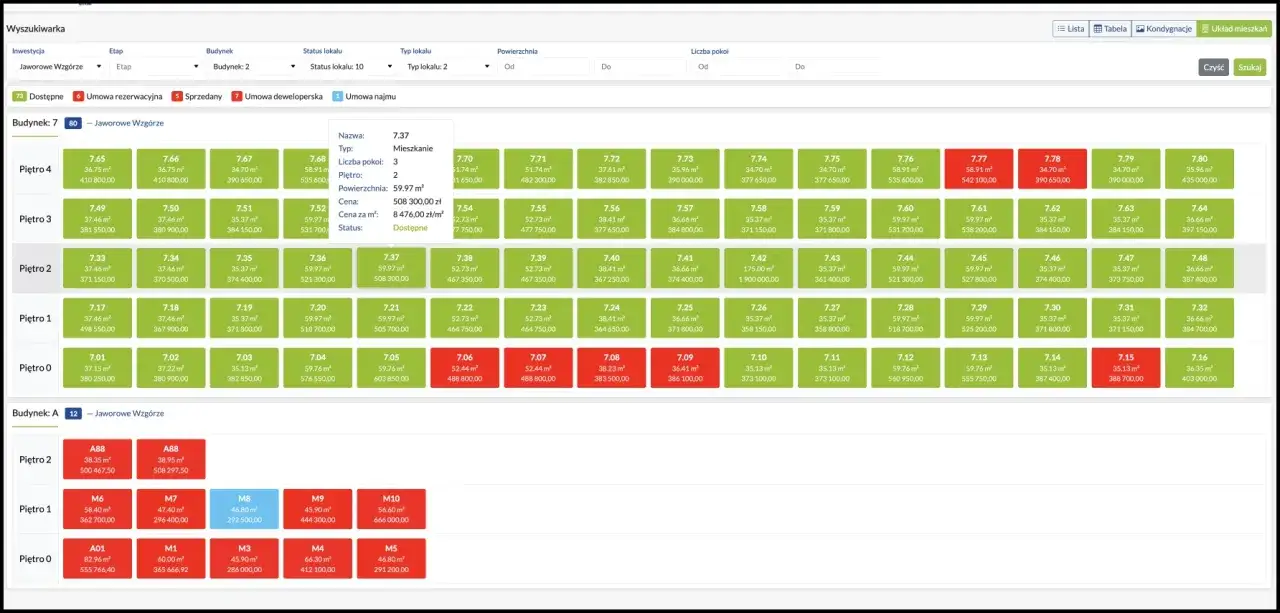
Task: Click the Umowa deweloperska legend badge
Action: (x=237, y=96)
